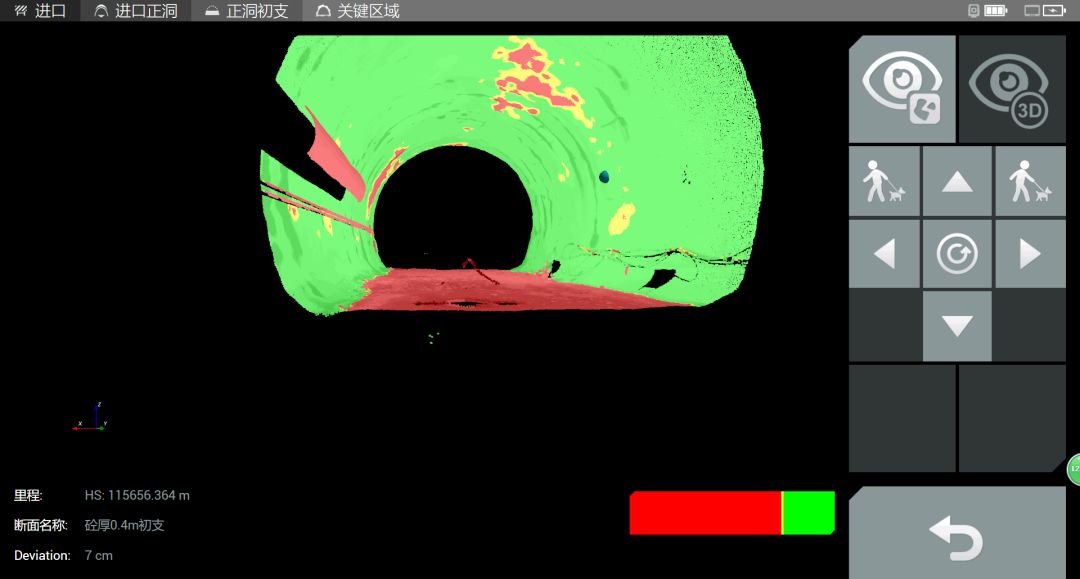Select the HS: 115656.364 m mileage value
Image resolution: width=1080 pixels, height=579 pixels.
pyautogui.click(x=137, y=495)
